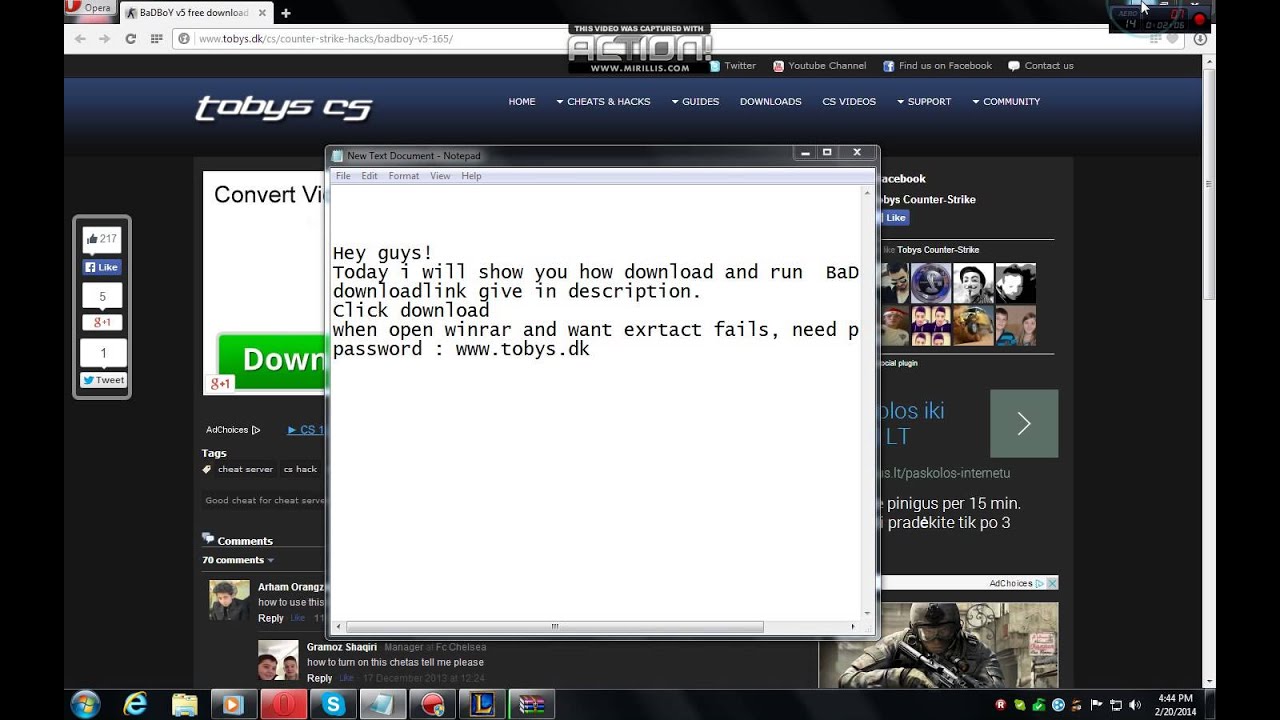The image size is (1280, 720).
Task: Expand the GUIDES menu
Action: (695, 102)
